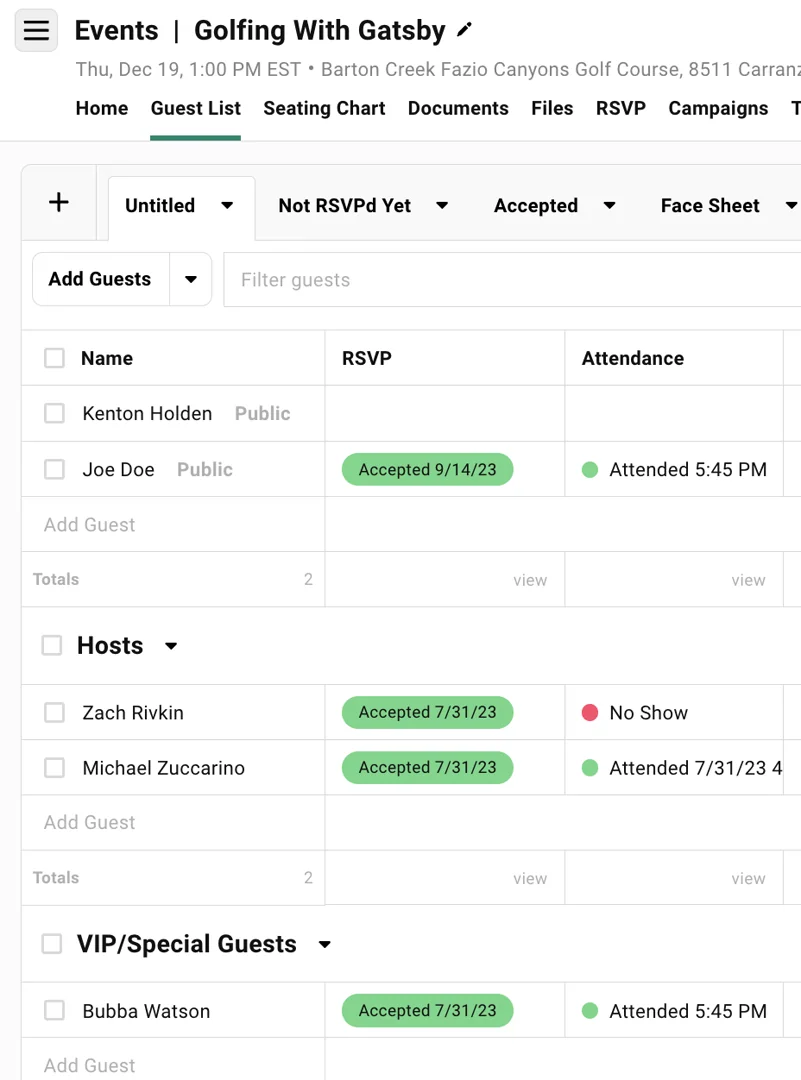Open the VIP/Special Guests group dropdown arrow
The height and width of the screenshot is (1080, 801).
click(x=324, y=944)
